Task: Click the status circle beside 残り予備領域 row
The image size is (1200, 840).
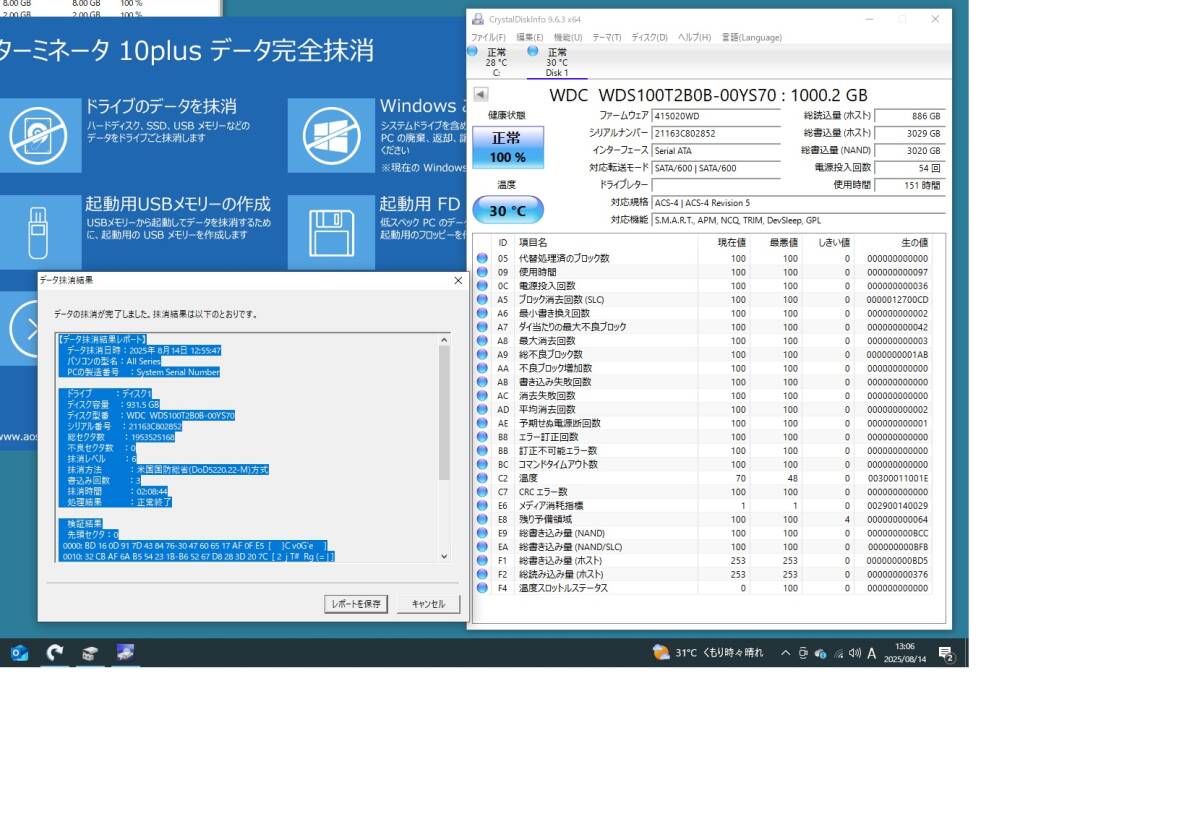Action: pos(482,520)
